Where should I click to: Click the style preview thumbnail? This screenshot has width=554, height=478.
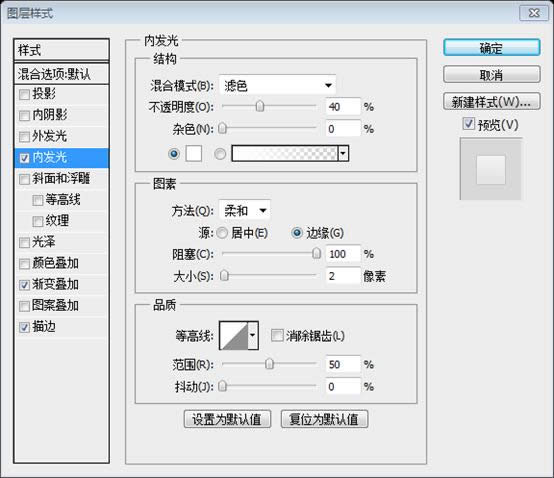(x=490, y=169)
